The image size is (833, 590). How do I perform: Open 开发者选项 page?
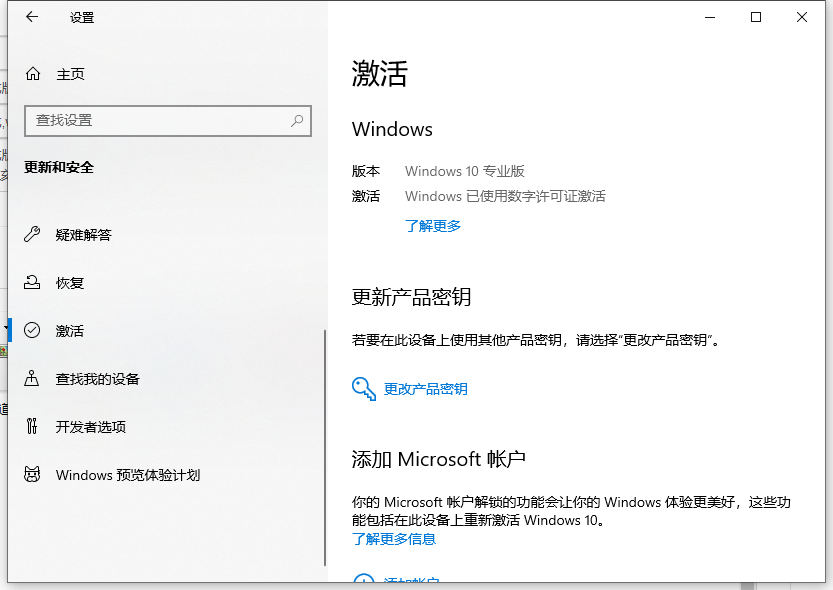point(91,426)
